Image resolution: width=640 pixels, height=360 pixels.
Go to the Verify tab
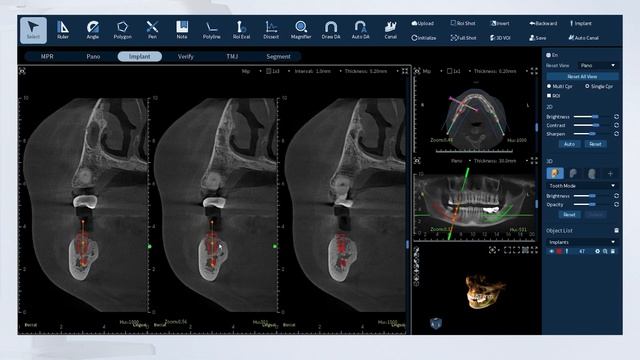point(186,56)
